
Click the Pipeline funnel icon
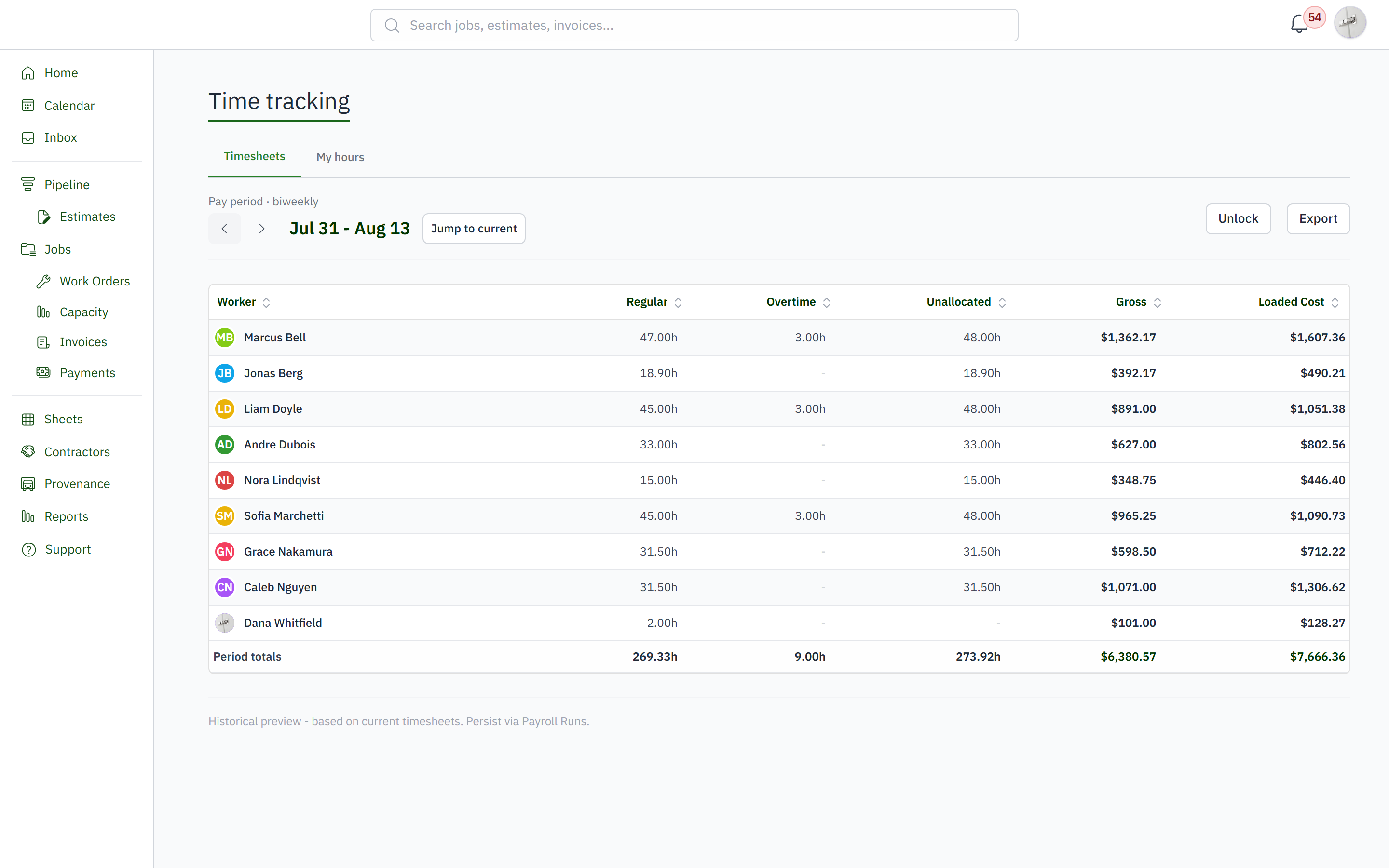click(x=28, y=185)
